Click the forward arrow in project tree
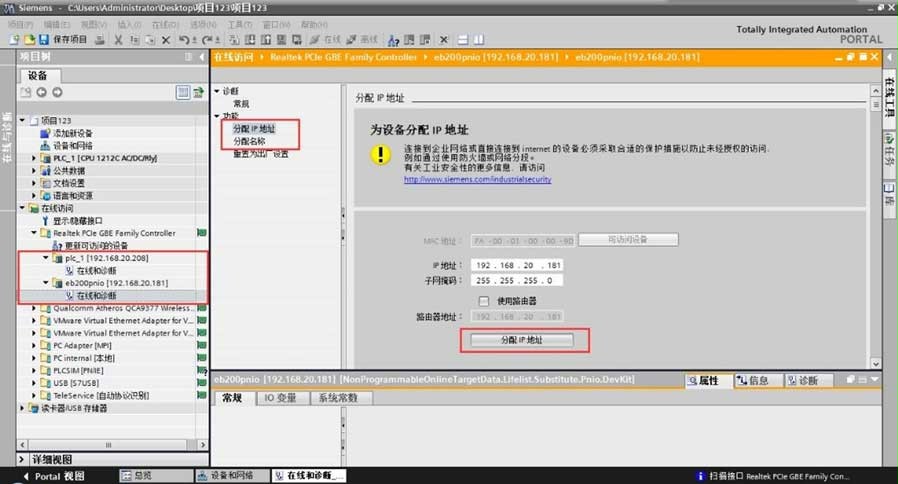Image resolution: width=898 pixels, height=484 pixels. coord(55,92)
